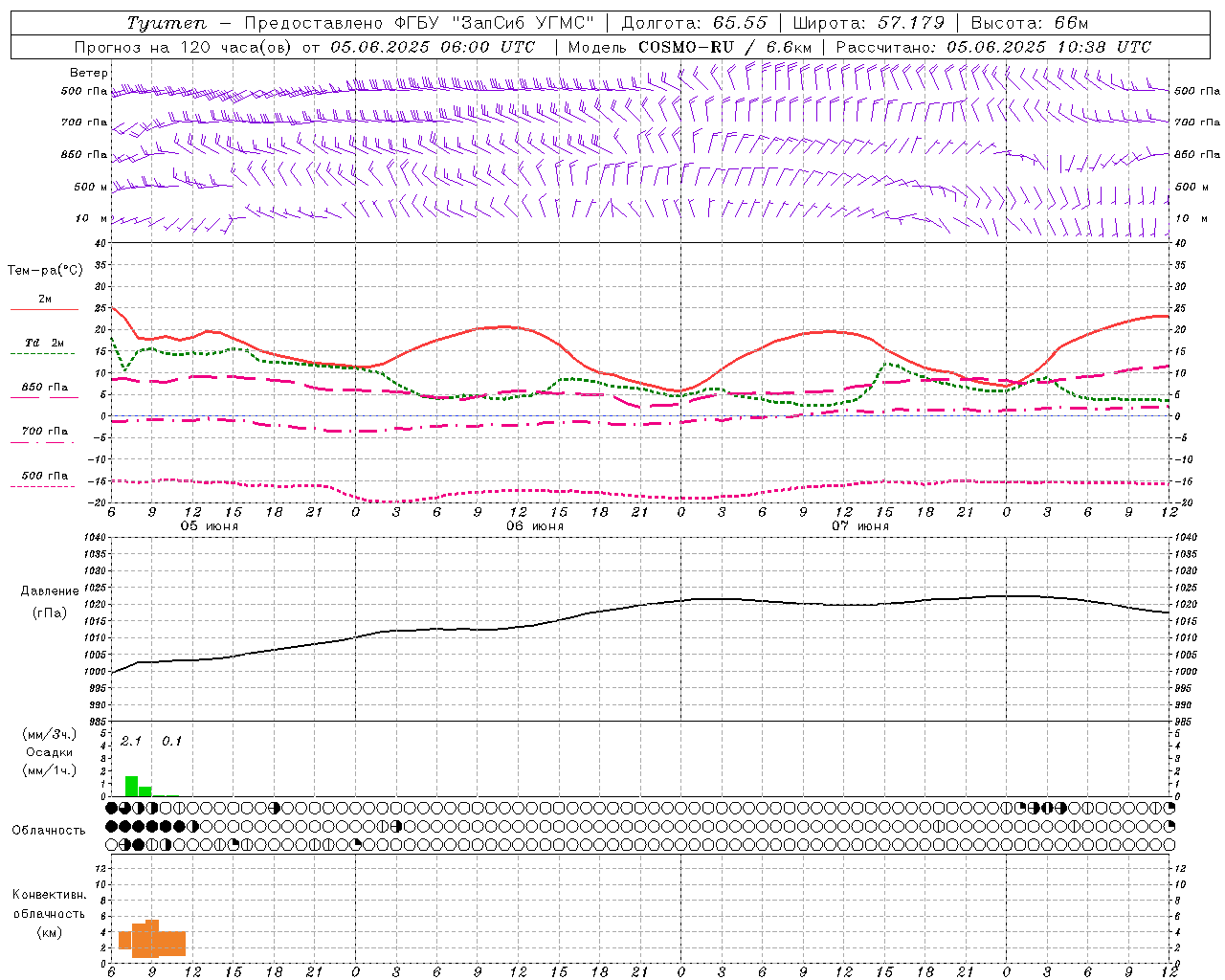Click the (мм/1ч.) precipitation unit label
The height and width of the screenshot is (980, 1225).
pyautogui.click(x=50, y=770)
